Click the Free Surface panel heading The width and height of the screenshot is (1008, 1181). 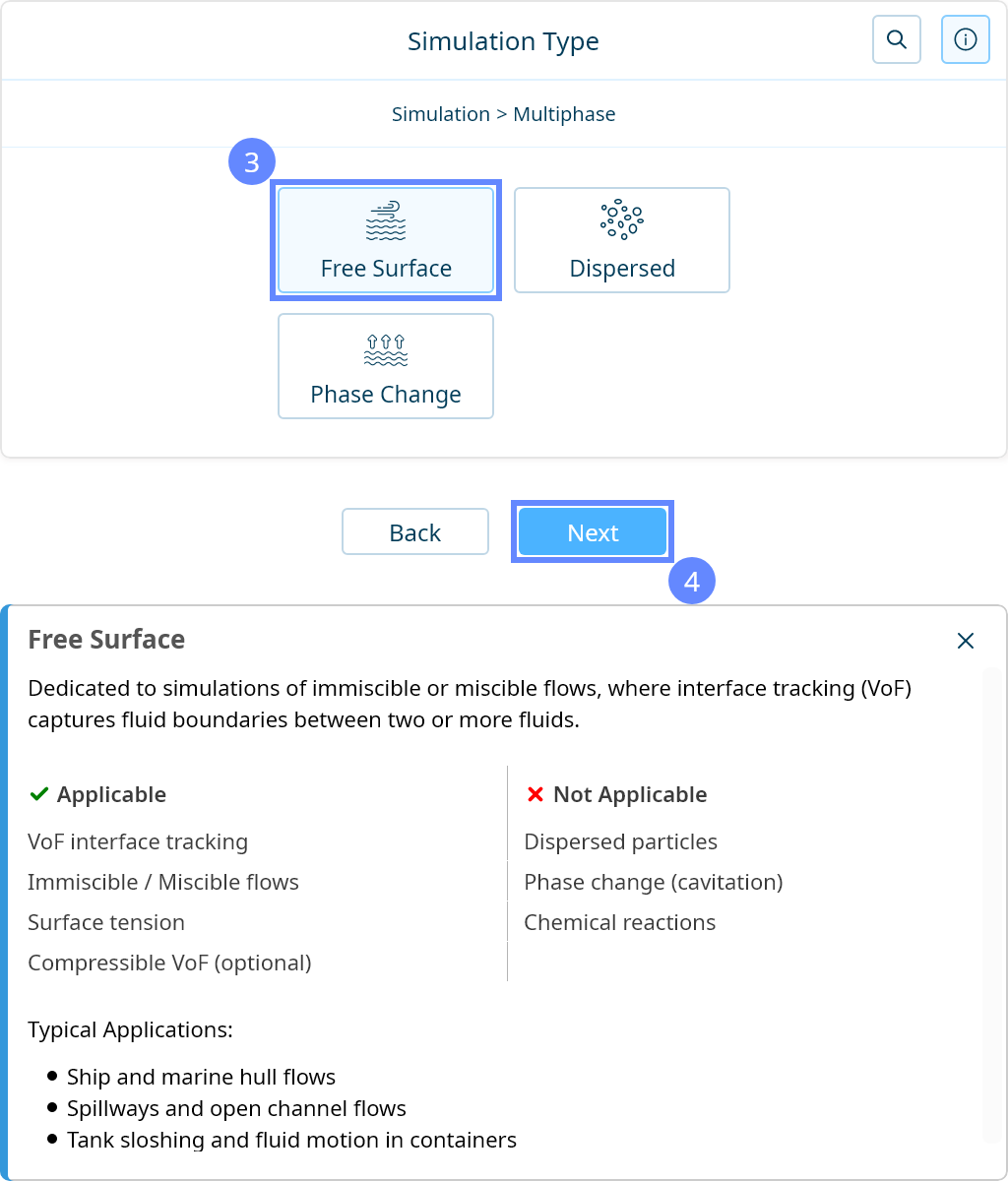click(106, 640)
